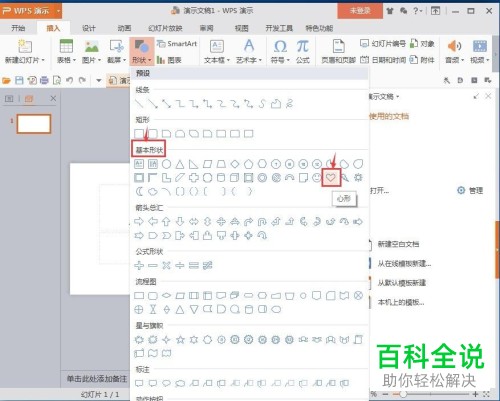
Task: Switch to the 视图 tab
Action: tap(242, 28)
